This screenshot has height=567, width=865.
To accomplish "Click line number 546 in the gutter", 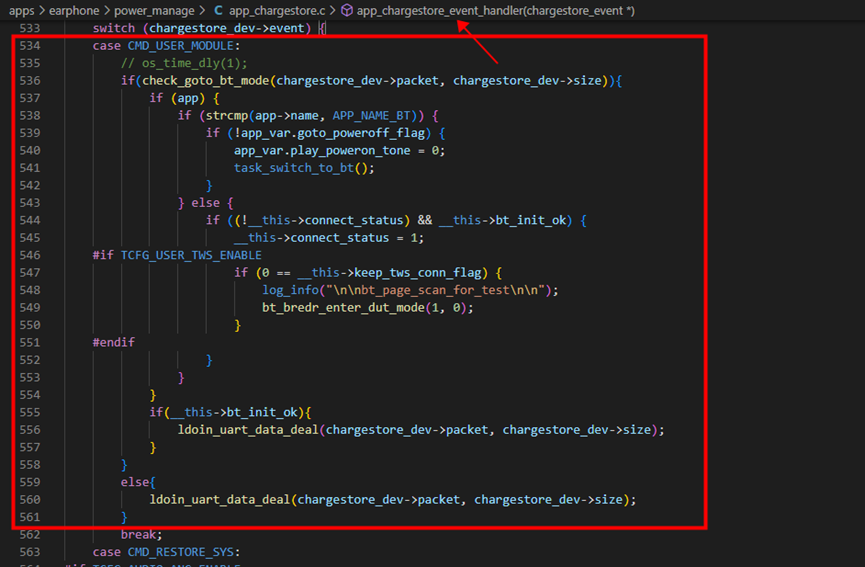I will (x=30, y=255).
